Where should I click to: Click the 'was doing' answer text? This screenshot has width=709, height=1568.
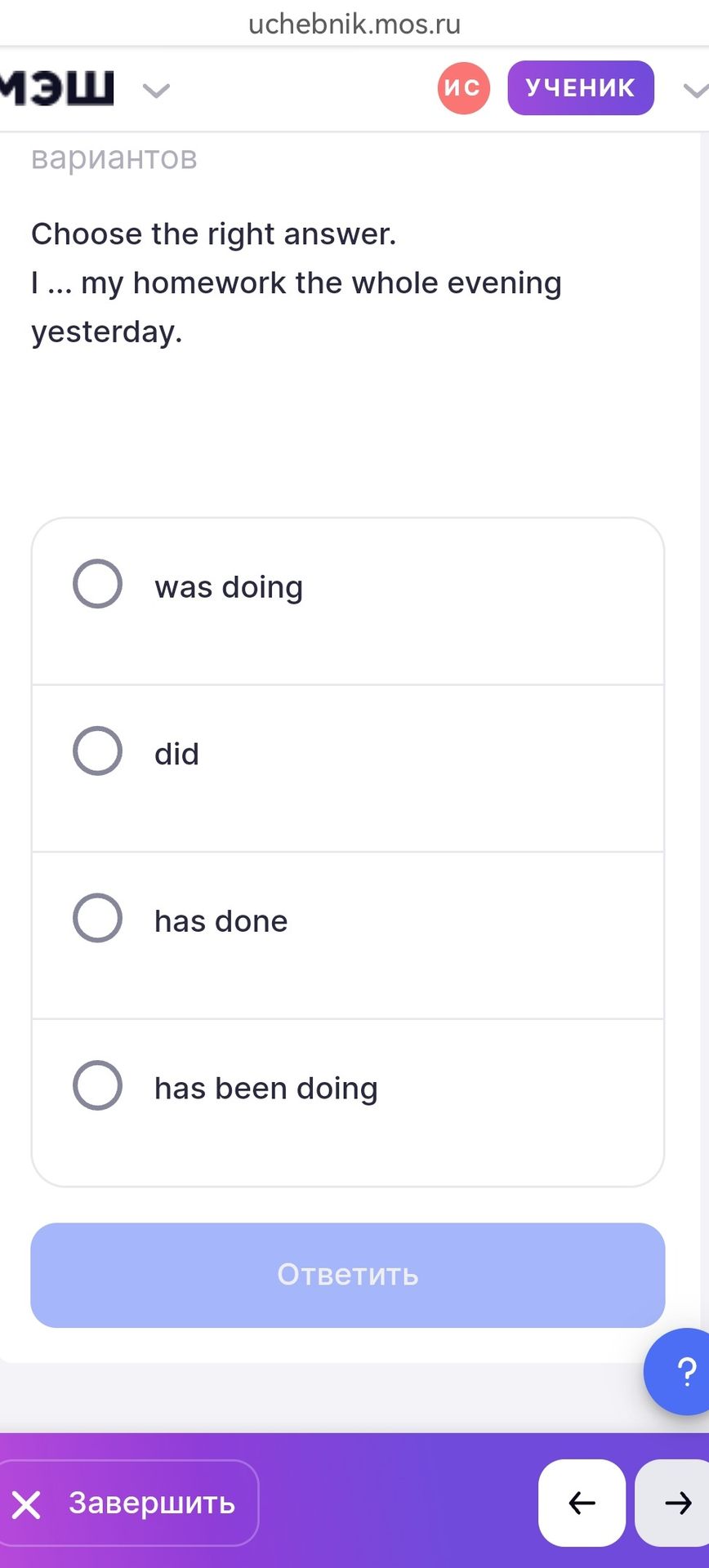point(229,587)
